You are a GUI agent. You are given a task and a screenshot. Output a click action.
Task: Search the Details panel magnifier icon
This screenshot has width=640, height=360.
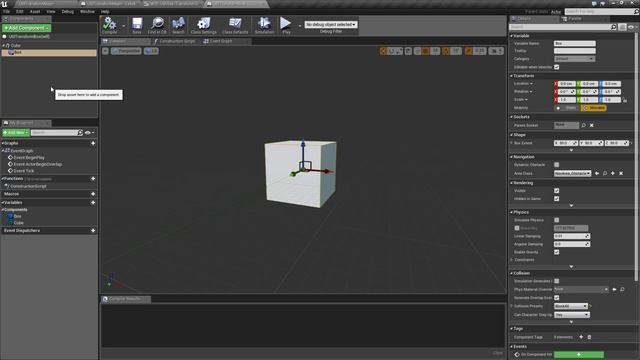coord(613,27)
